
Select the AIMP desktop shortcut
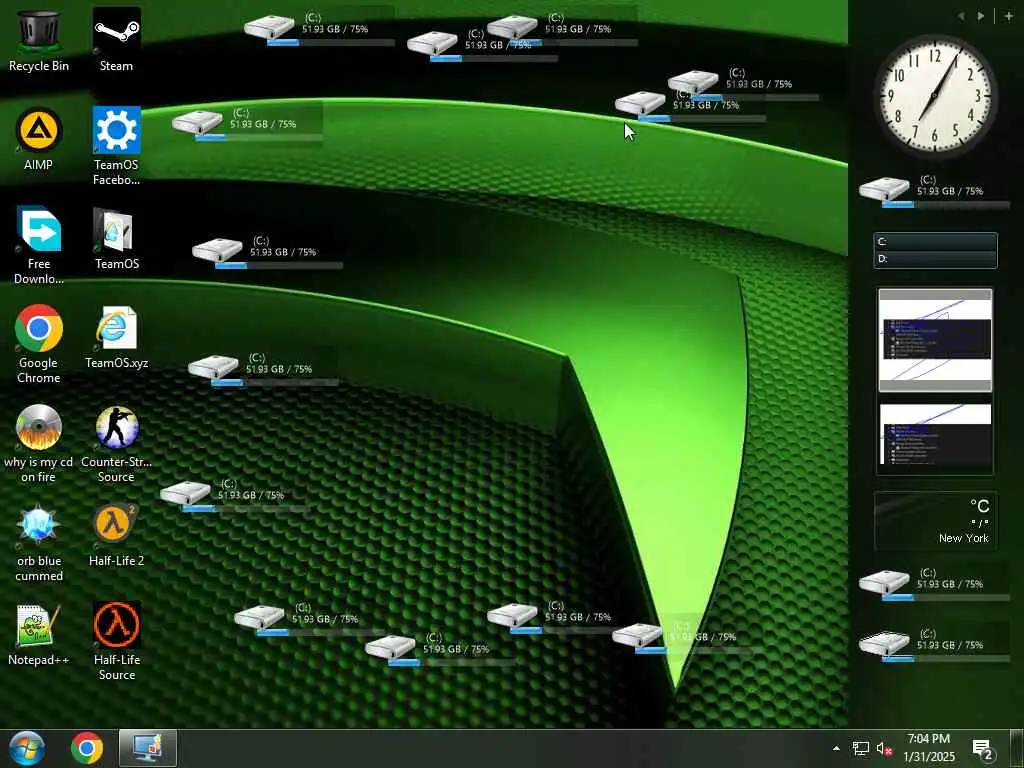point(39,138)
